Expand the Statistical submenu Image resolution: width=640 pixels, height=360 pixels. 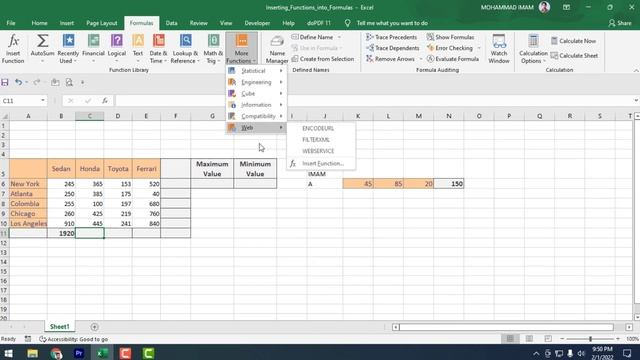(256, 71)
